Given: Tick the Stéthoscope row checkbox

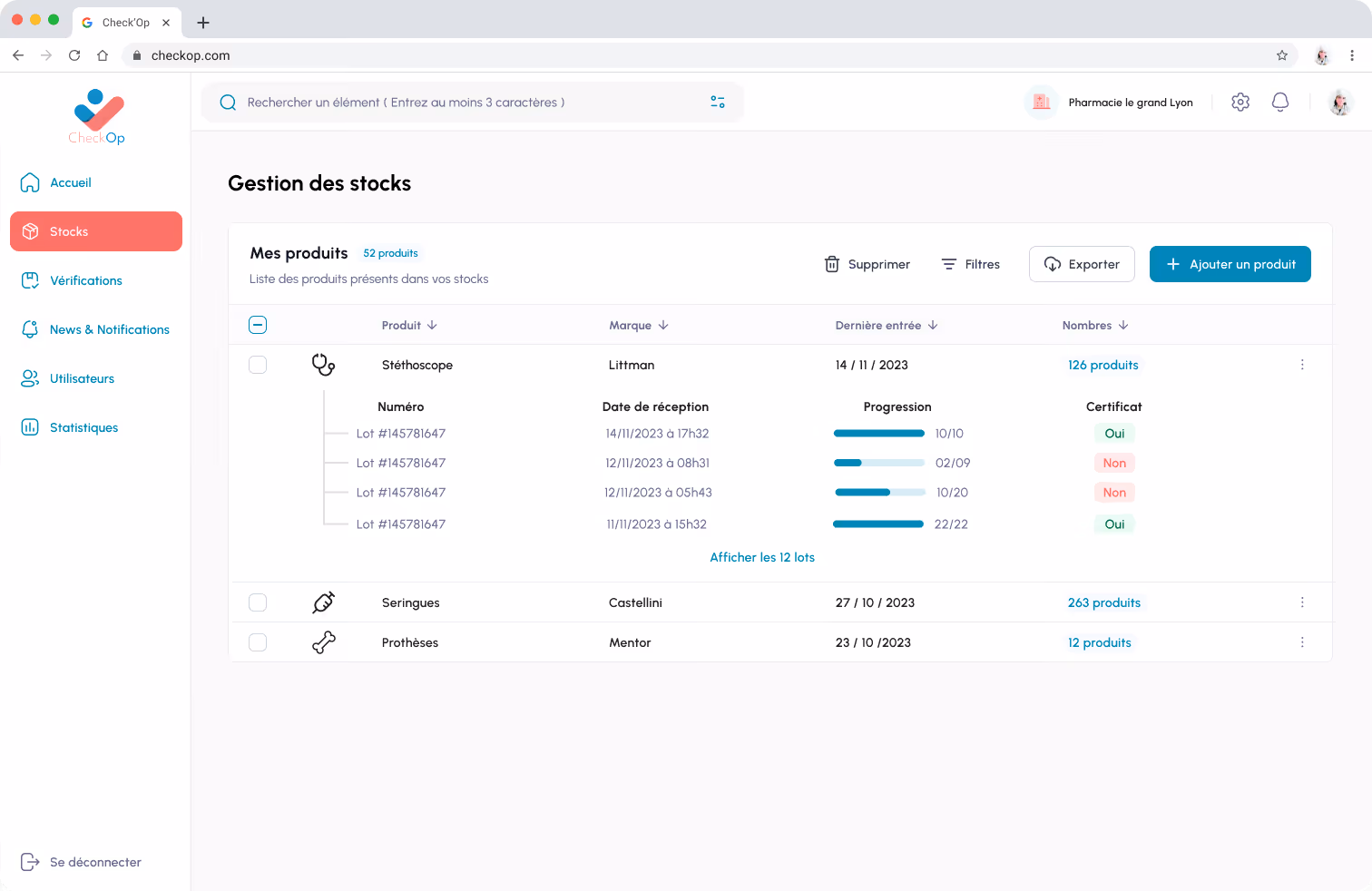Looking at the screenshot, I should point(258,364).
